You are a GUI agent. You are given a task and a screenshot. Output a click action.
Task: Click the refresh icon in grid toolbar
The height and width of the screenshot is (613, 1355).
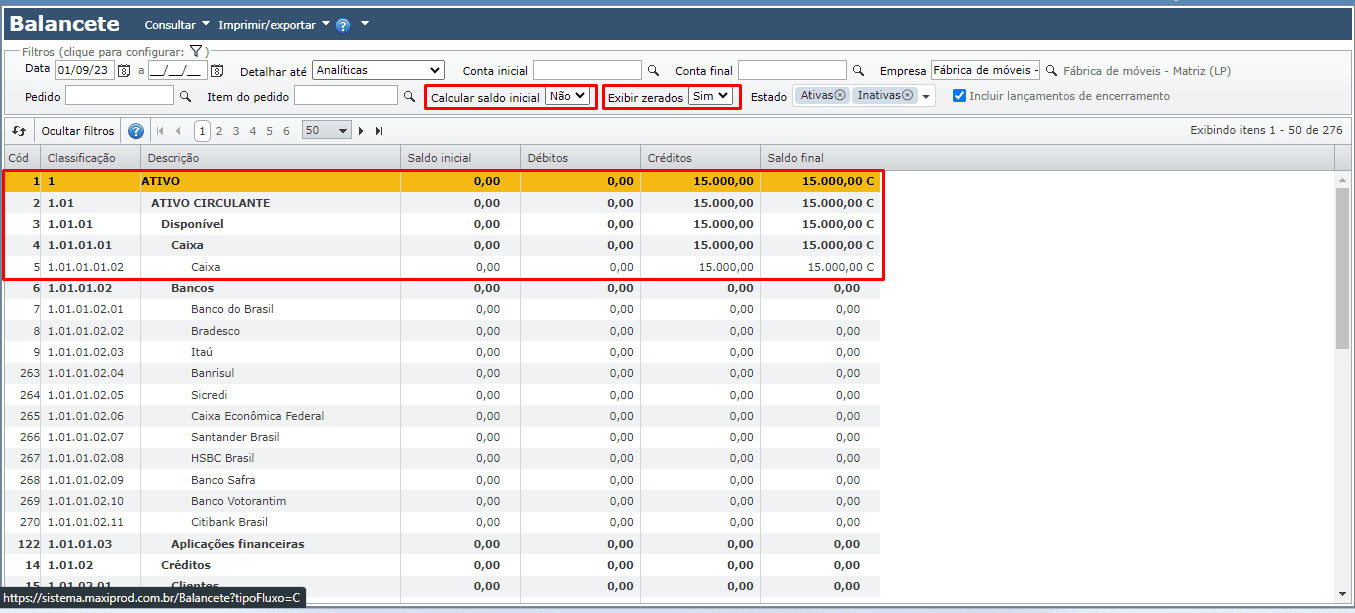[x=19, y=131]
